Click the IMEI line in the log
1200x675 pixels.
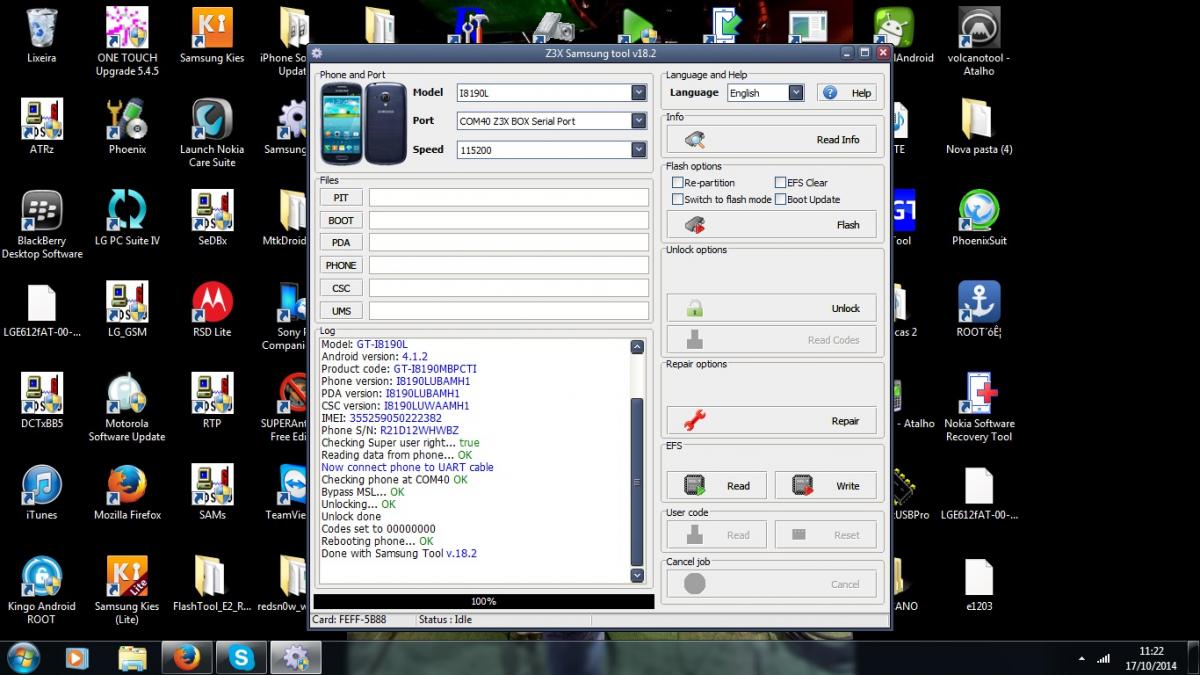(x=382, y=418)
